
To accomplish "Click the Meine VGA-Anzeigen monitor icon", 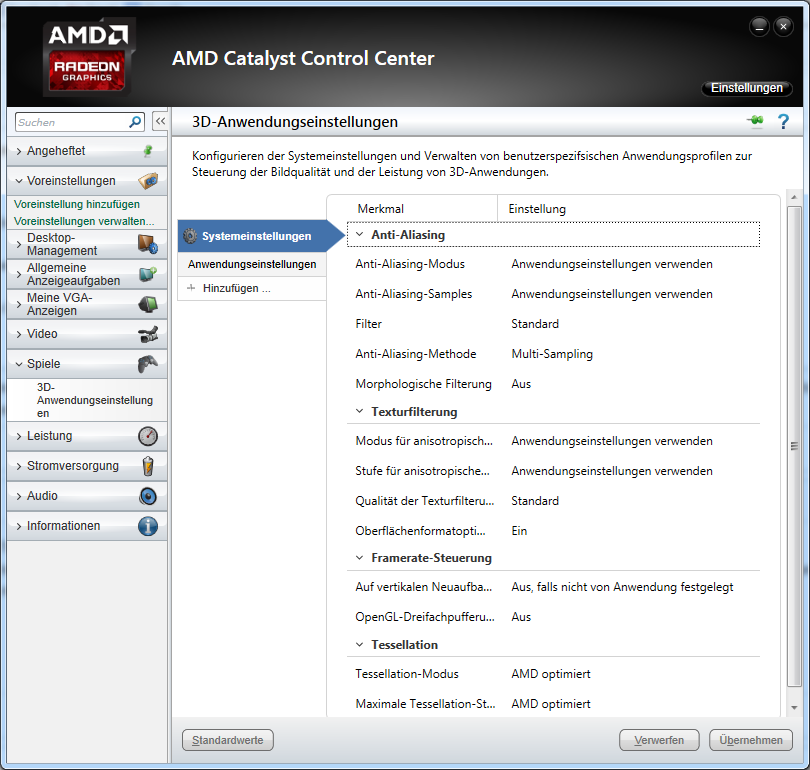I will pyautogui.click(x=148, y=304).
